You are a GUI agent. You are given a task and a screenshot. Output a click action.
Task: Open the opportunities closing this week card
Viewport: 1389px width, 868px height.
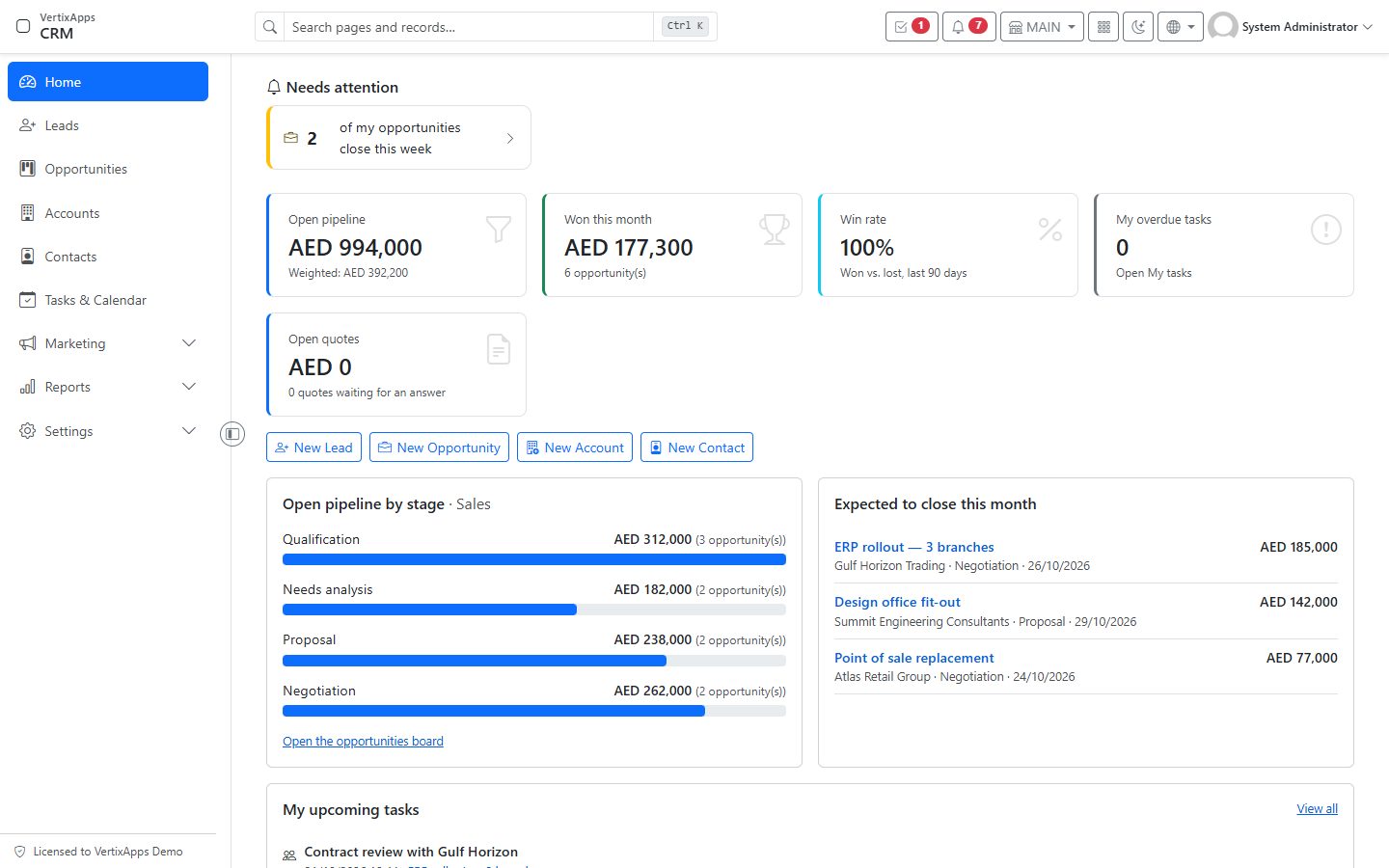398,138
